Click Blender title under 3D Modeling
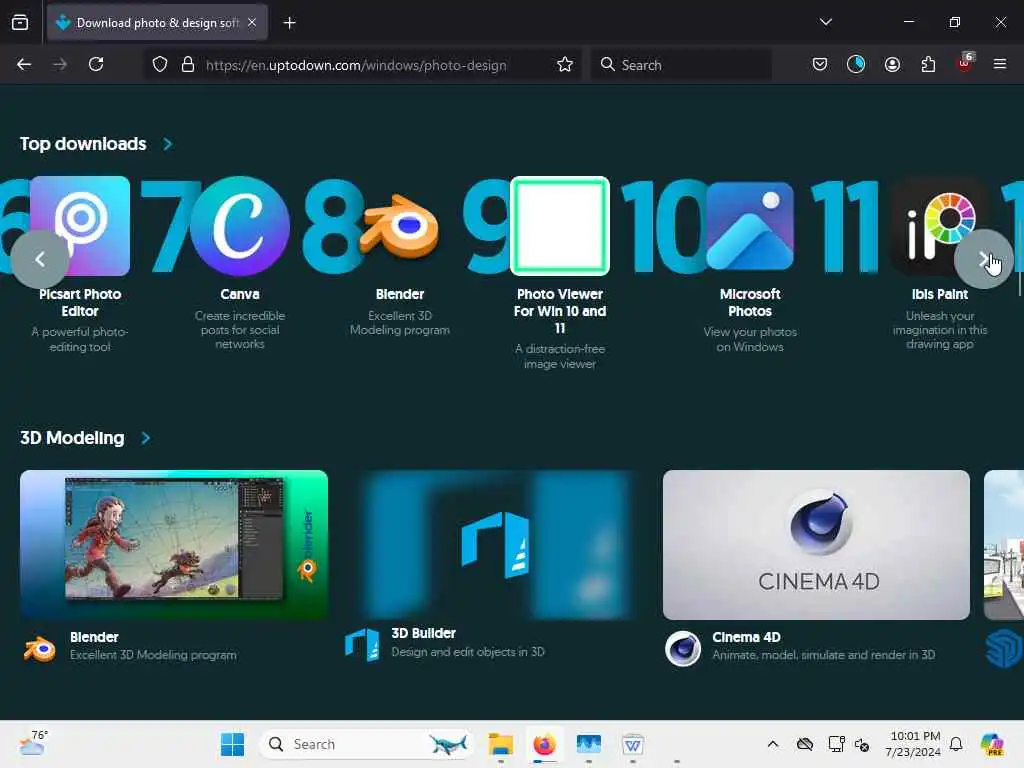The image size is (1024, 768). 94,637
